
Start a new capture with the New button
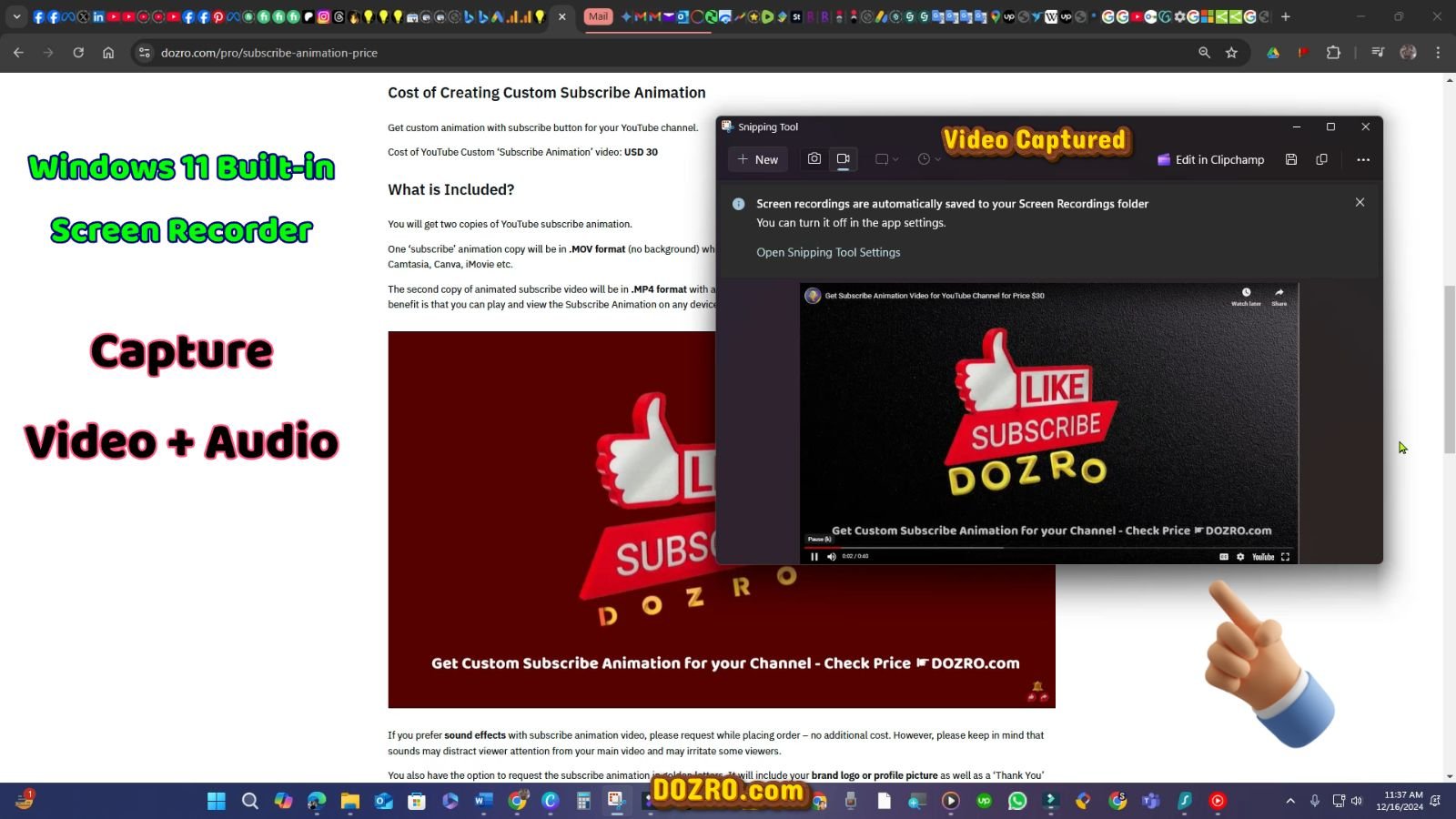757,159
